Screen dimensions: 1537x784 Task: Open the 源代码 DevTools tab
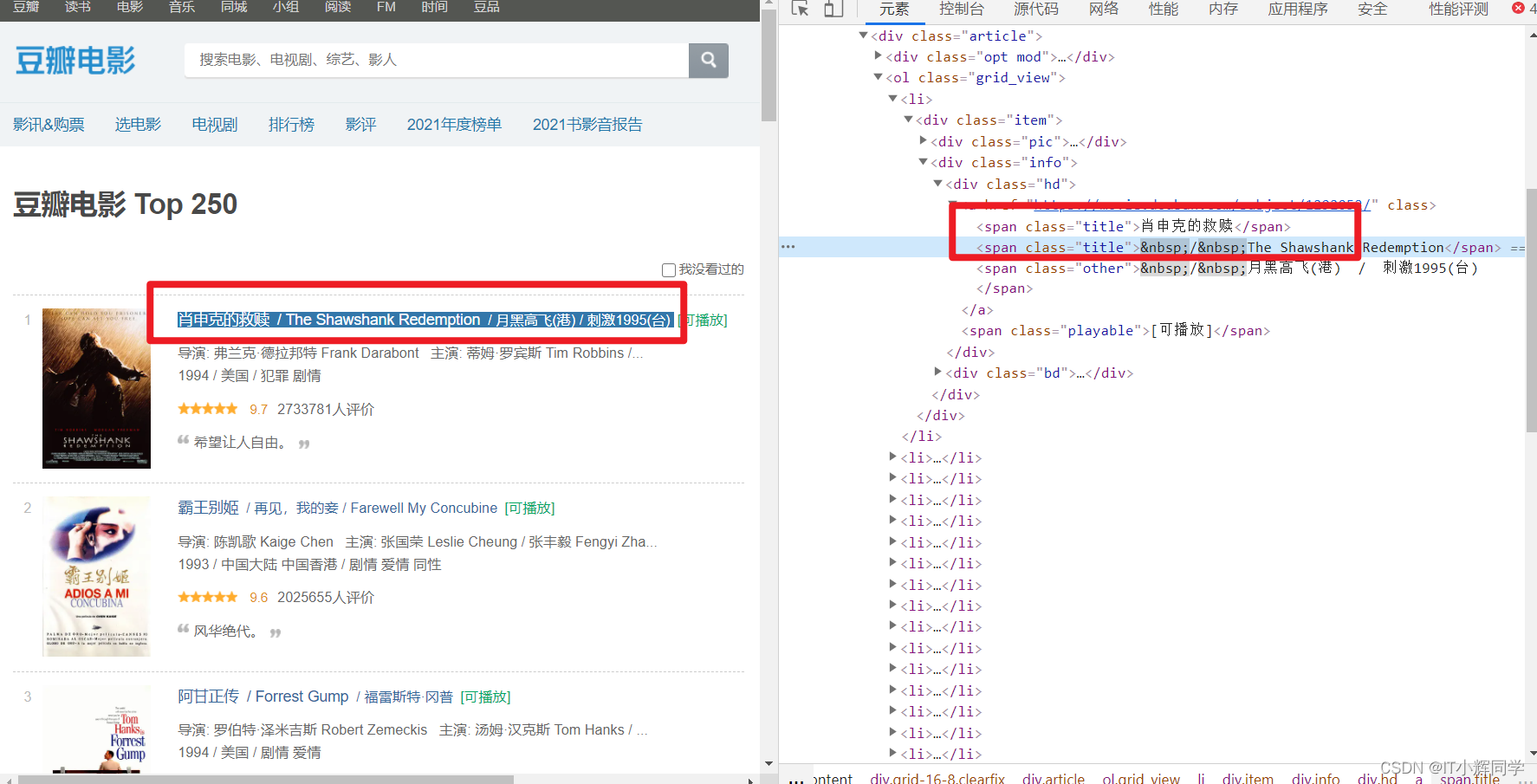pyautogui.click(x=1036, y=9)
